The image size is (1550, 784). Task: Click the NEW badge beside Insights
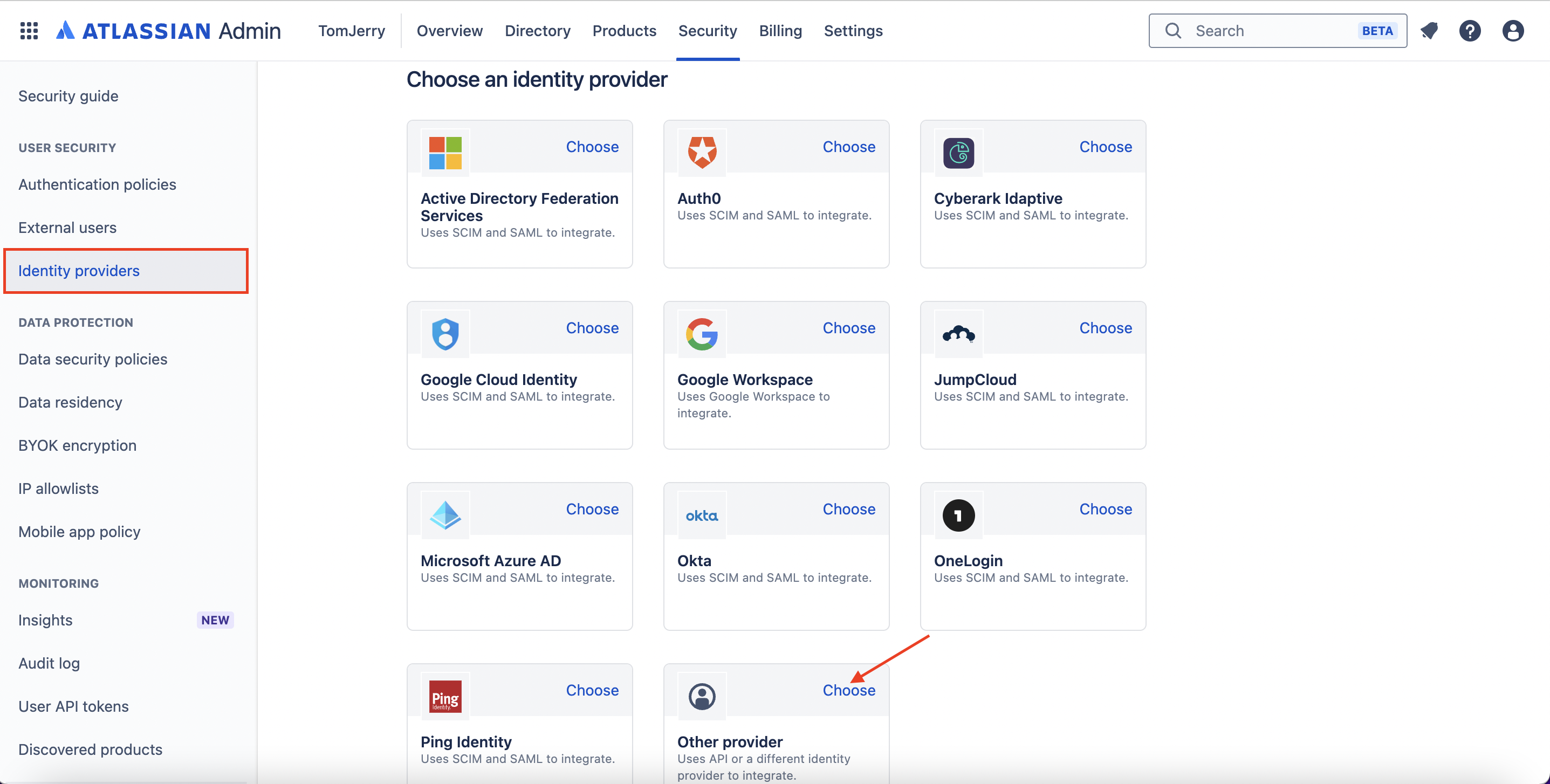click(x=215, y=620)
